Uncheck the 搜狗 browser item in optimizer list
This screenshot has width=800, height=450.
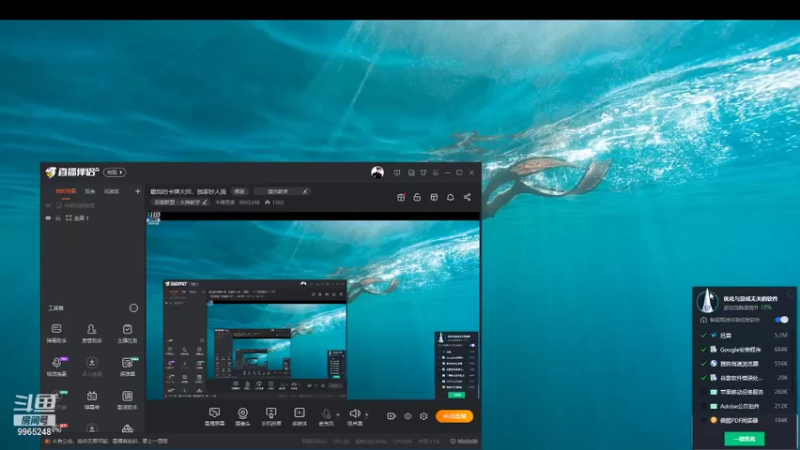click(x=704, y=364)
